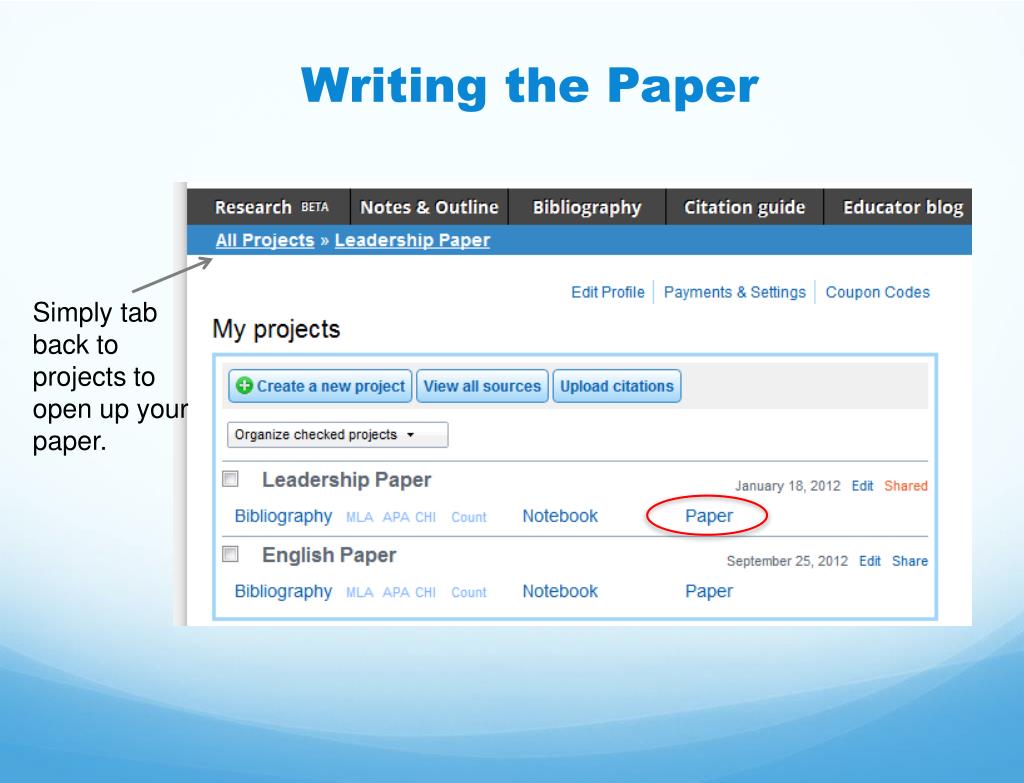Click the Leadership Paper breadcrumb link

point(412,240)
